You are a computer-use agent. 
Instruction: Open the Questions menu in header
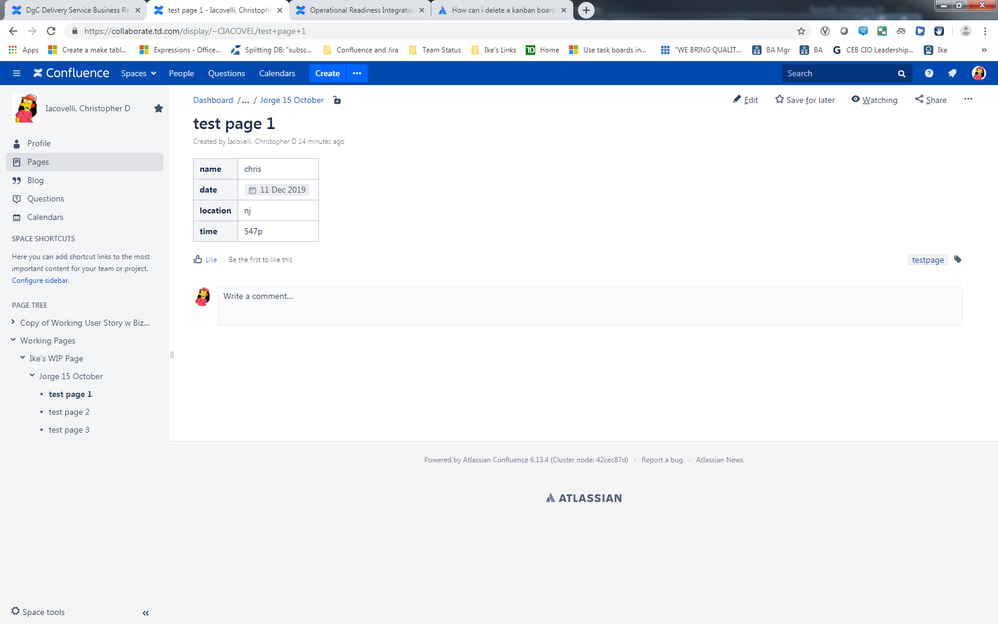point(226,73)
